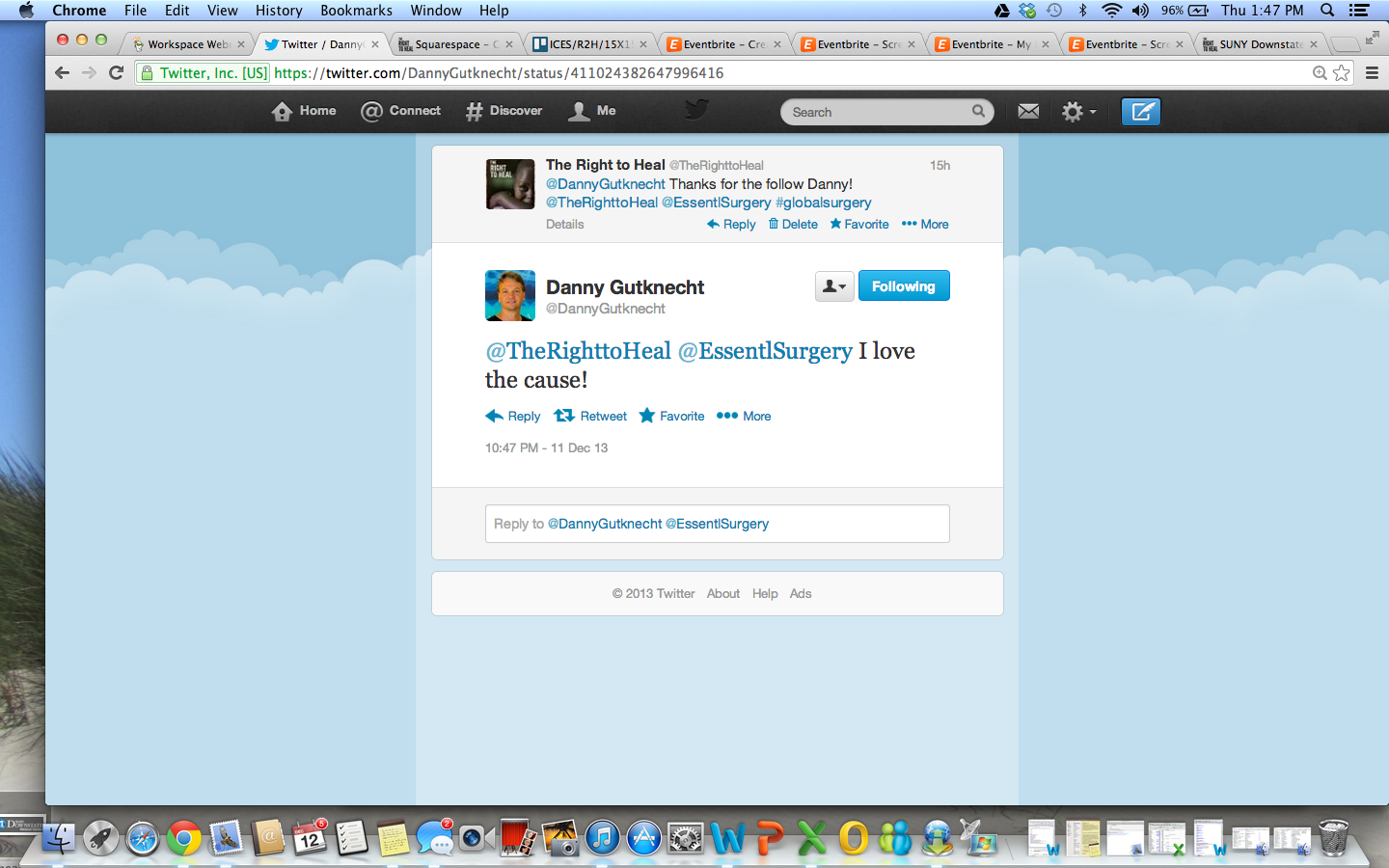The width and height of the screenshot is (1389, 868).
Task: Compose a new tweet with the blue button
Action: point(1141,112)
